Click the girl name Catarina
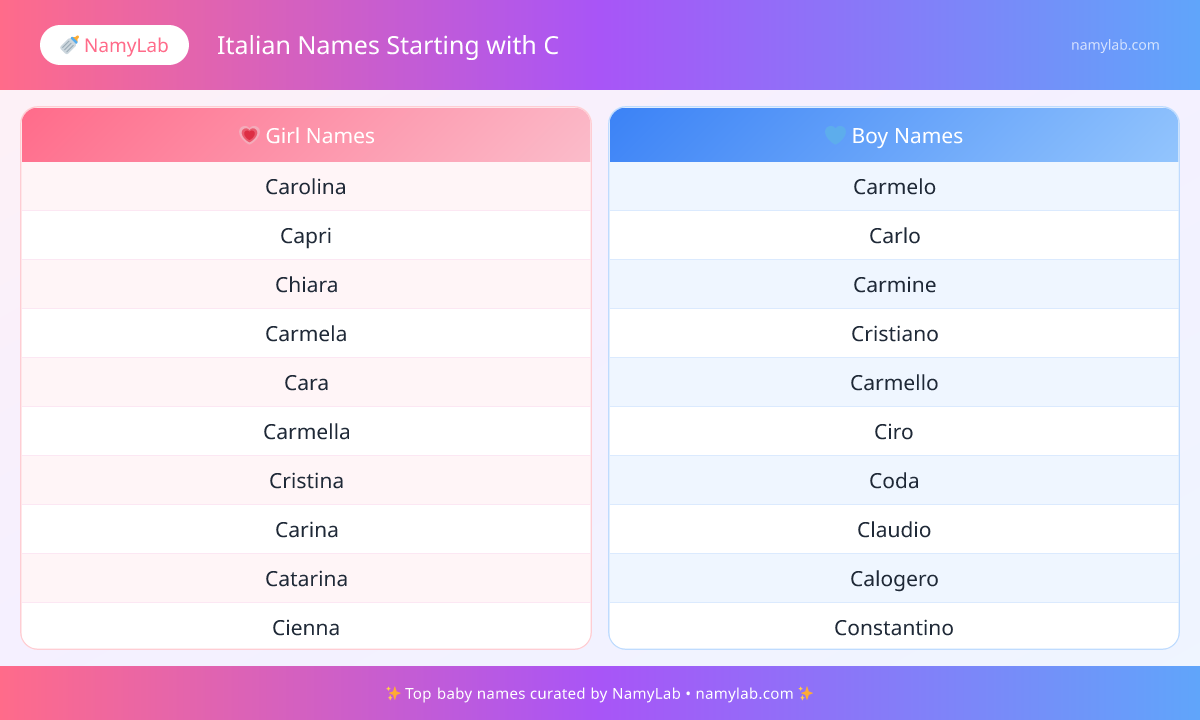Screen dimensions: 1200x720 [306, 578]
